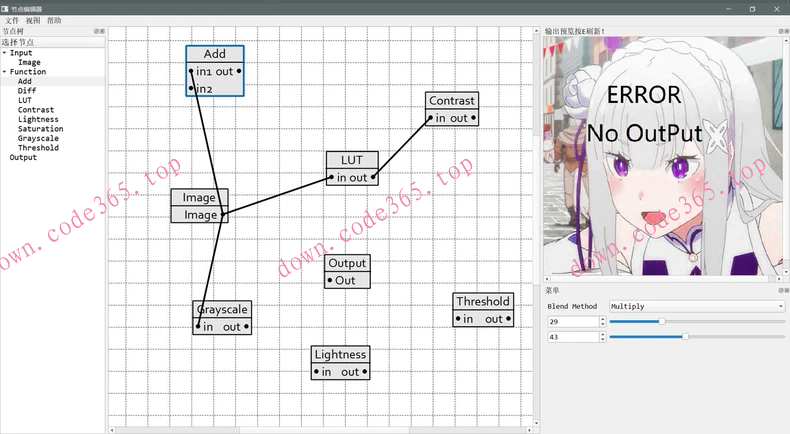Click the preview image thumbnail
790x434 pixels.
[x=663, y=156]
